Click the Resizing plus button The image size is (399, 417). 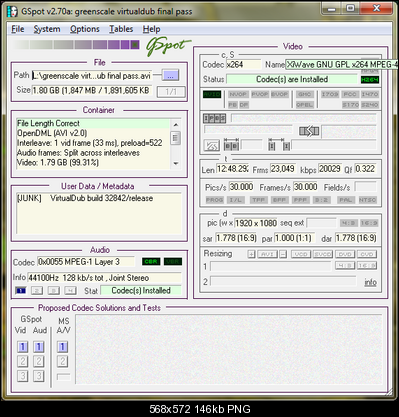click(x=251, y=254)
